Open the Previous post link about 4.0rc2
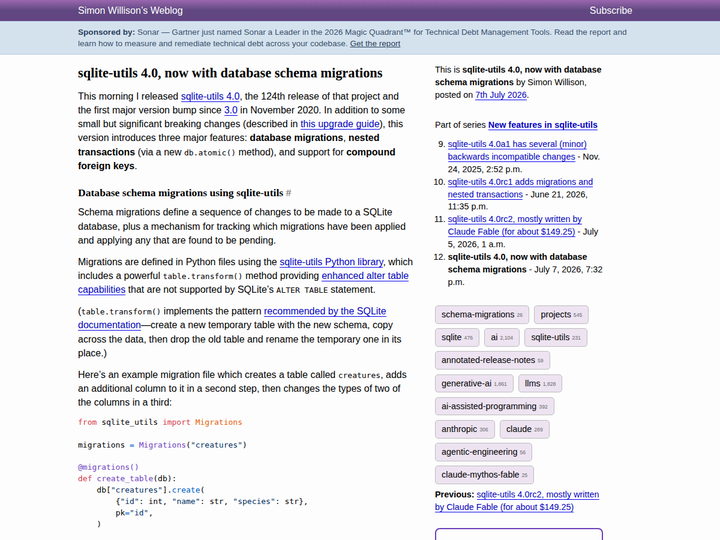 (517, 501)
